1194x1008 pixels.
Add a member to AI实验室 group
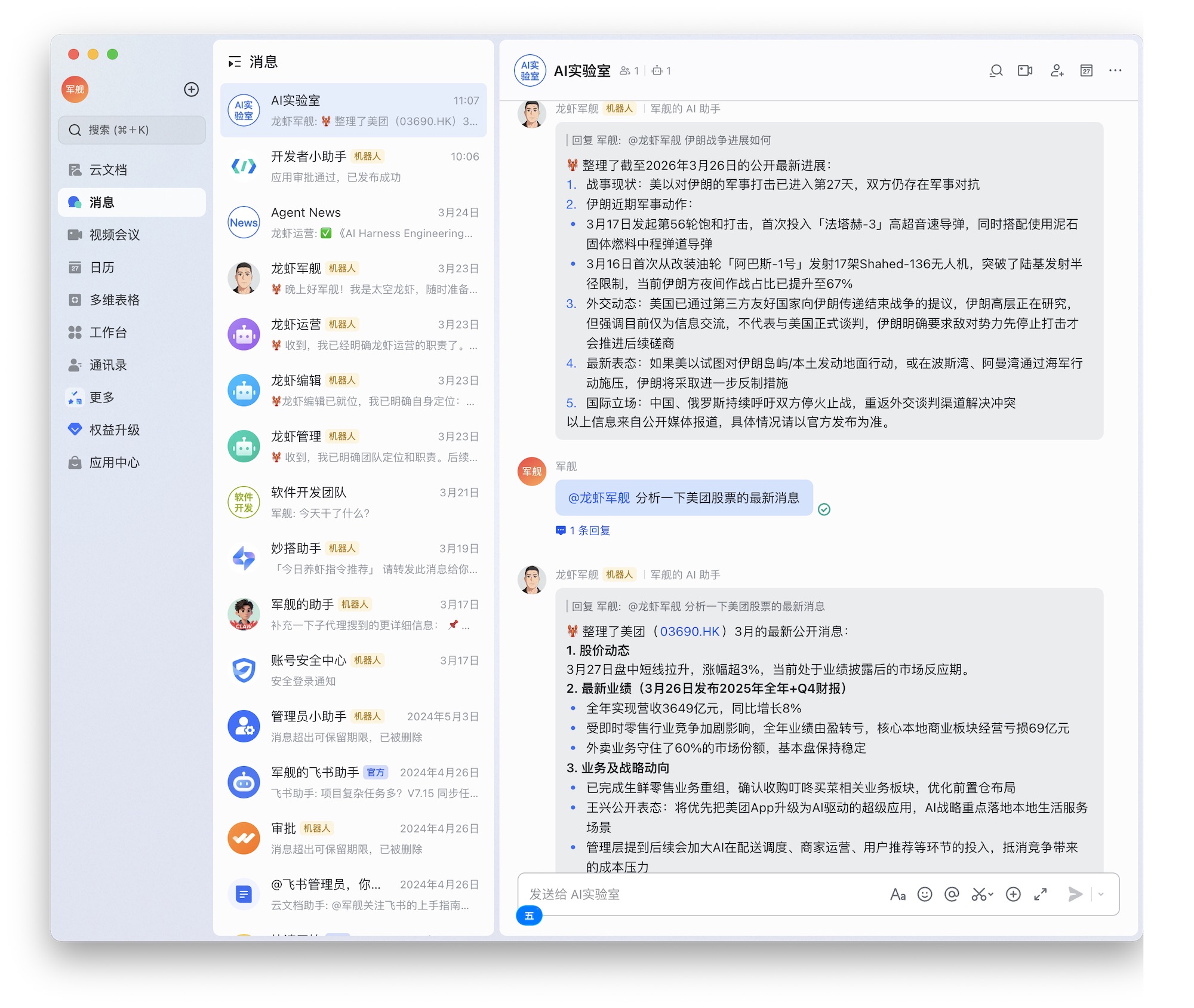pyautogui.click(x=1057, y=70)
